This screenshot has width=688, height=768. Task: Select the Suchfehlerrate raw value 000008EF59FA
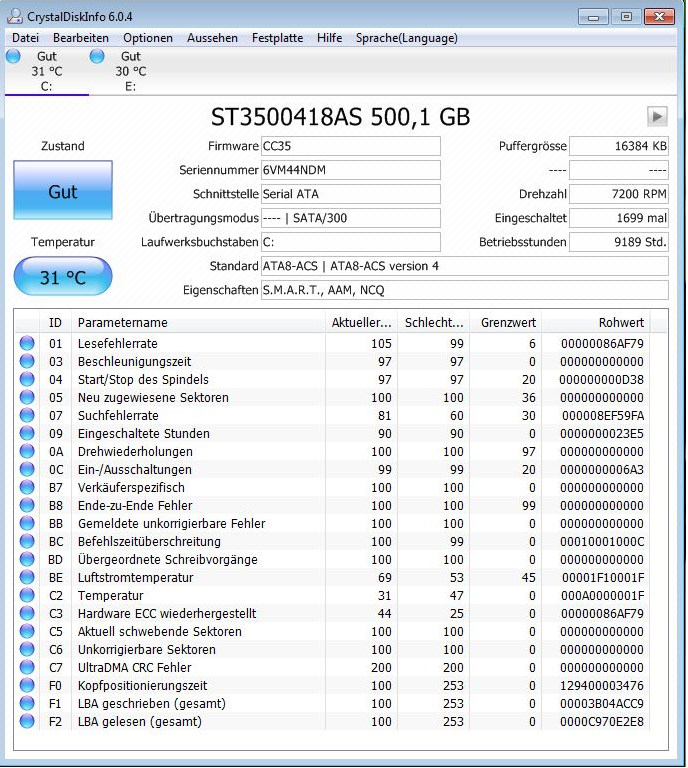click(603, 415)
